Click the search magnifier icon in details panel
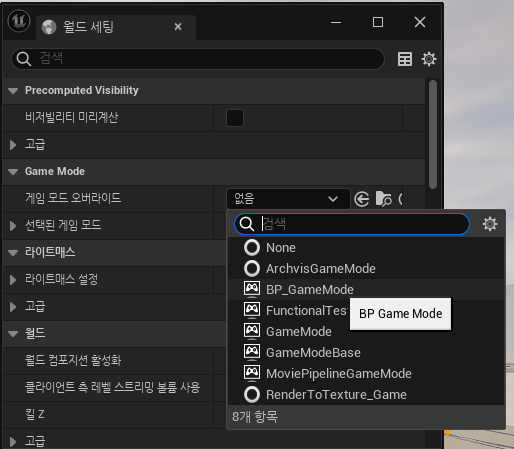The height and width of the screenshot is (449, 514). pos(24,59)
